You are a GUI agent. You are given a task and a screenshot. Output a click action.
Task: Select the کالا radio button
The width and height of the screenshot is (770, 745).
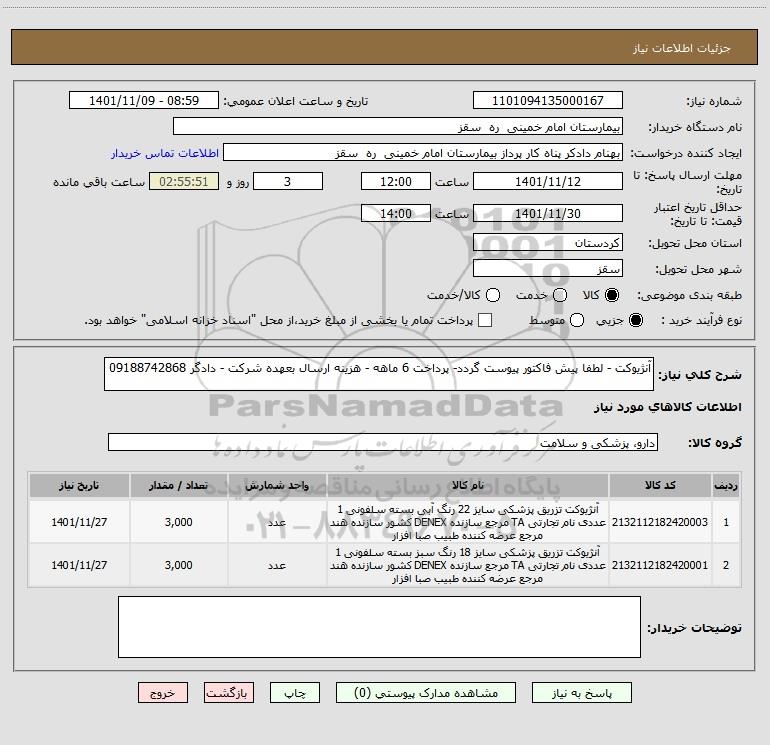pyautogui.click(x=612, y=295)
